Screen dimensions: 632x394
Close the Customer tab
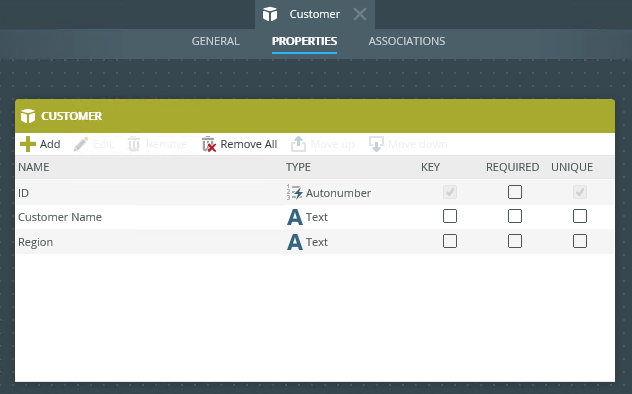pos(360,15)
